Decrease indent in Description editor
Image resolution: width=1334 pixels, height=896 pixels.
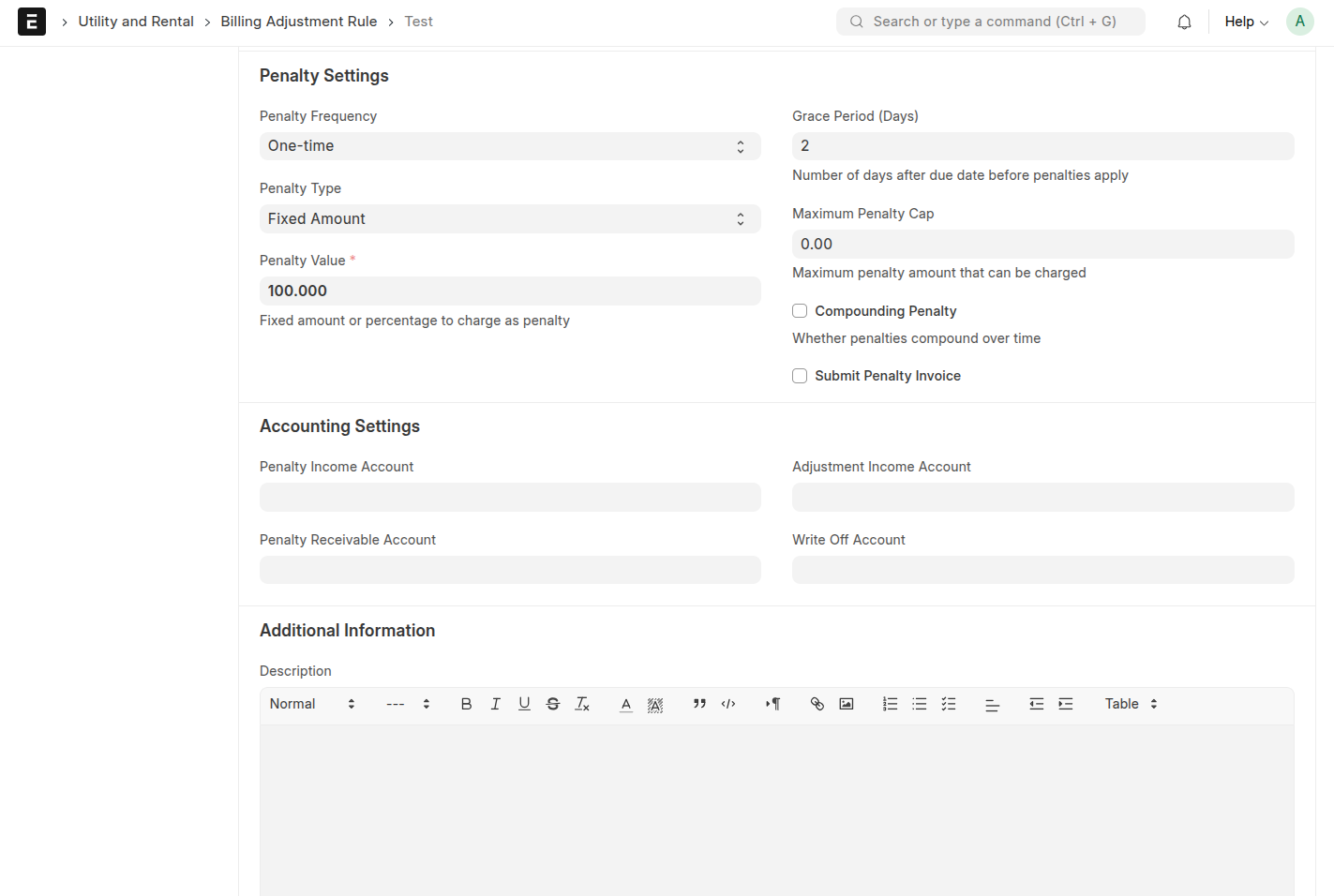1037,704
